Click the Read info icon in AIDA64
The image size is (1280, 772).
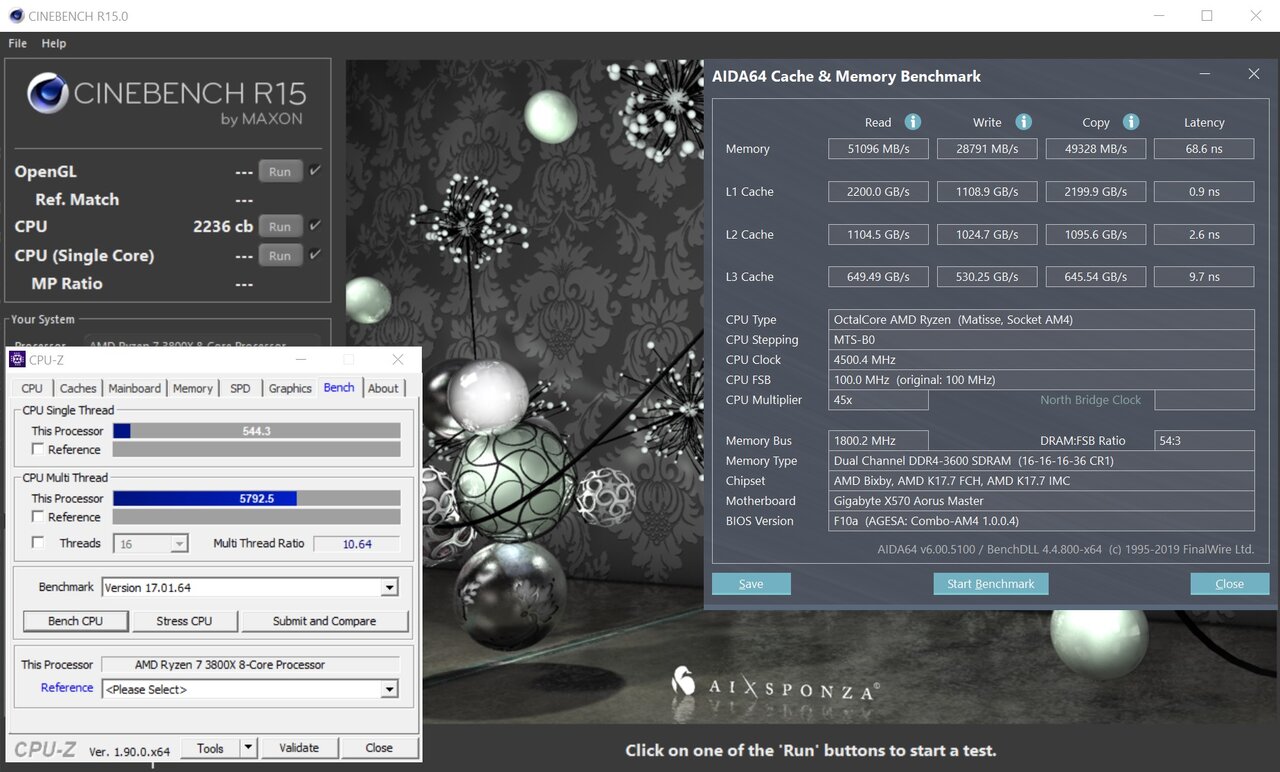point(912,122)
